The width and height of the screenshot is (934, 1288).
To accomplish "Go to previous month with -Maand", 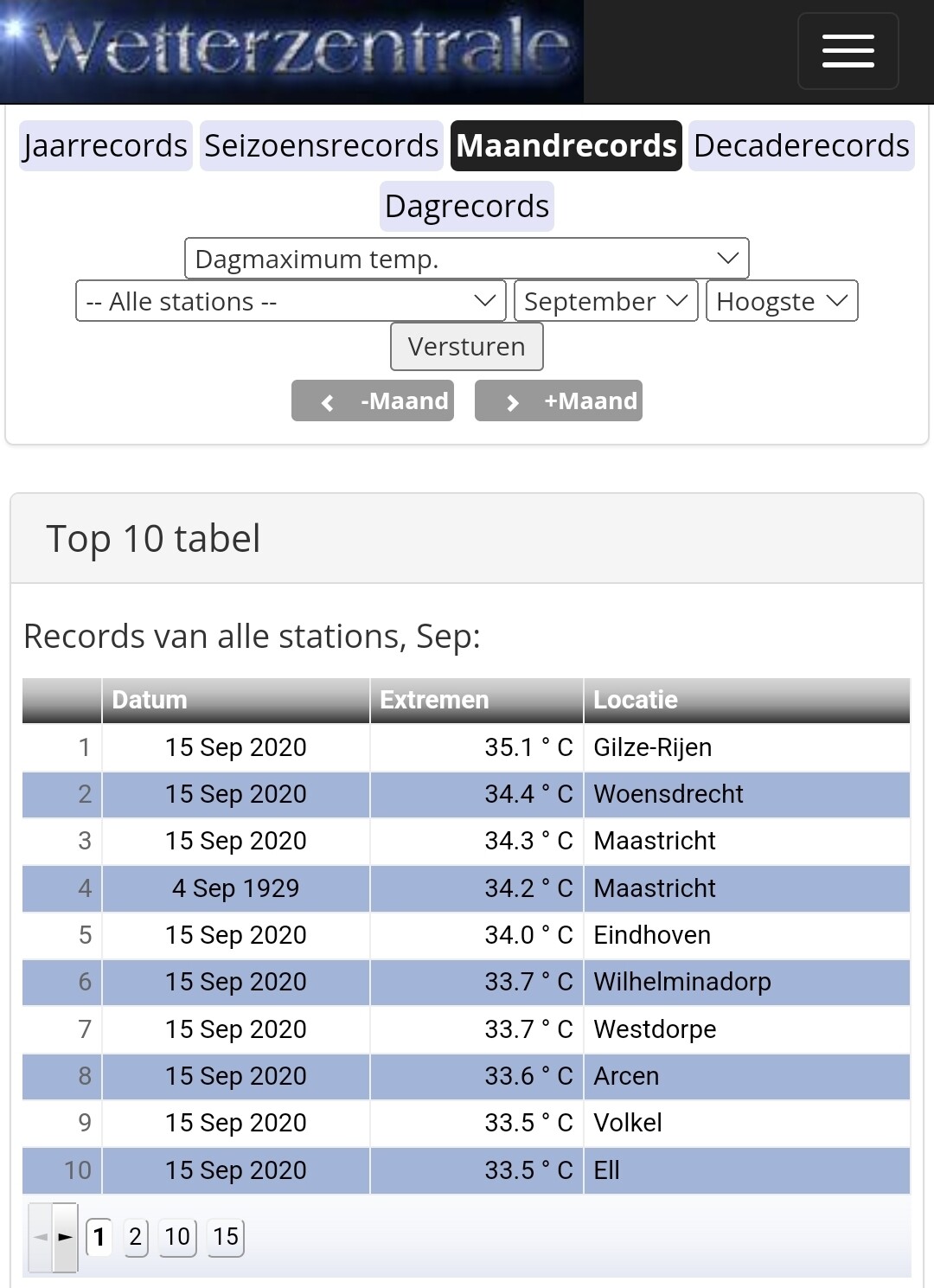I will pyautogui.click(x=373, y=400).
